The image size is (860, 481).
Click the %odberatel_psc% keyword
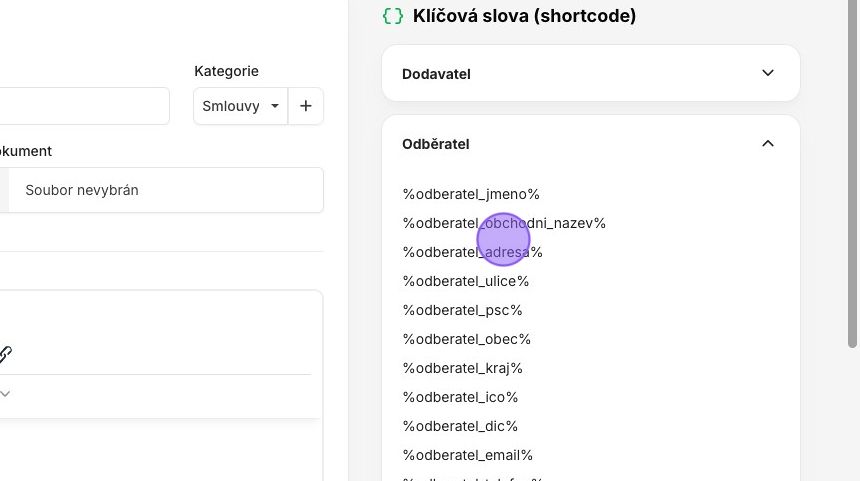[x=462, y=310]
